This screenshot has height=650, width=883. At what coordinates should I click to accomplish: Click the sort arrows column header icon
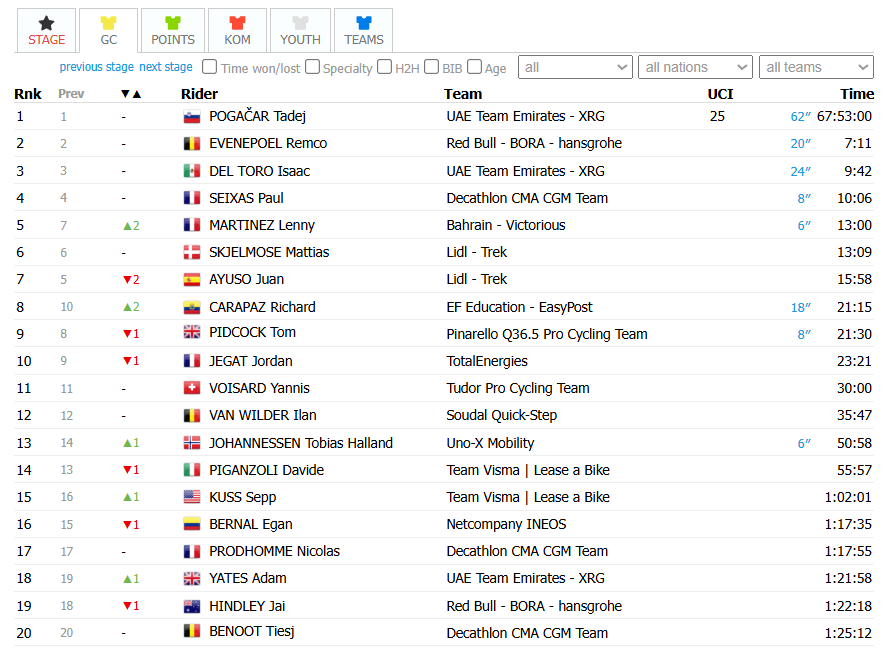click(x=131, y=94)
